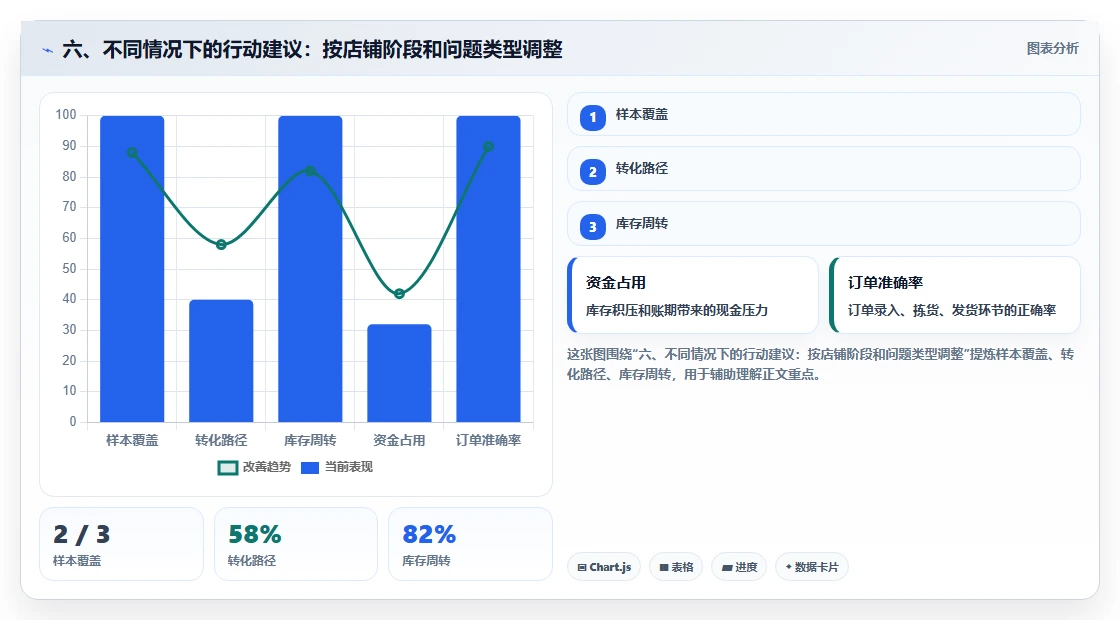The height and width of the screenshot is (620, 1120).
Task: Click the 资金占用 bar in chart
Action: pos(399,373)
